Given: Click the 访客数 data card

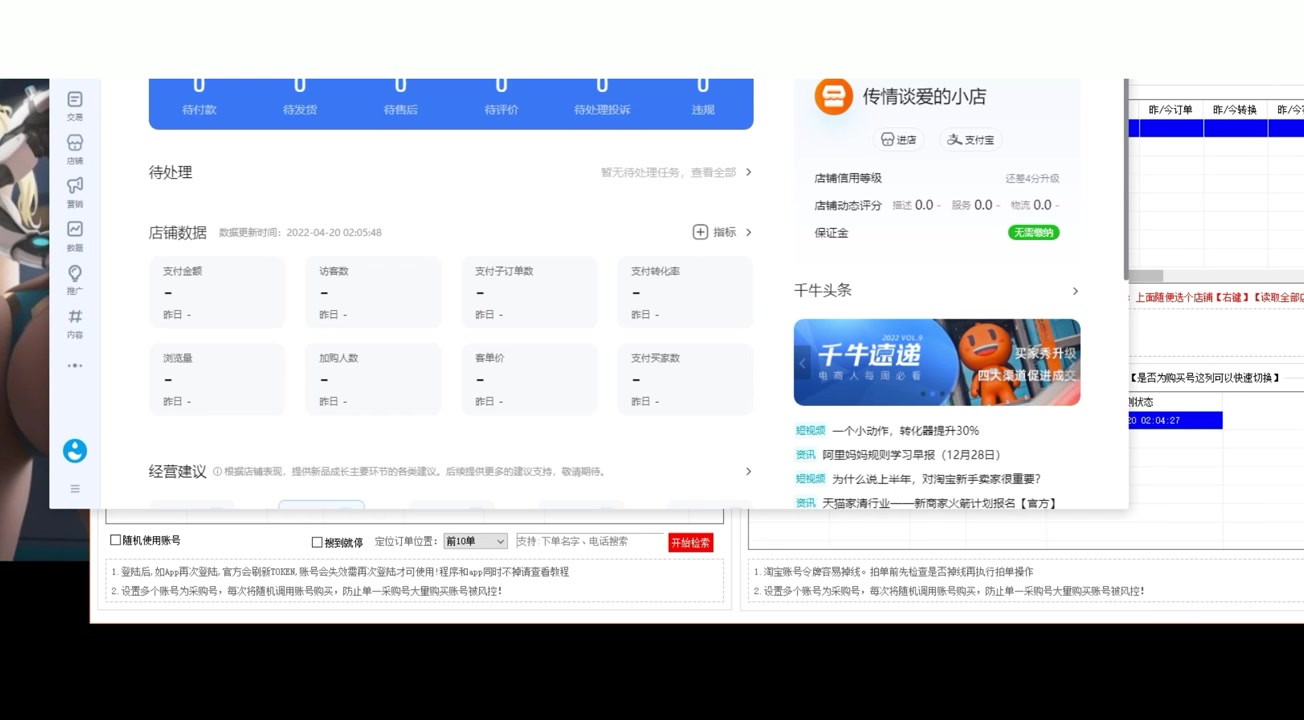Looking at the screenshot, I should 373,292.
